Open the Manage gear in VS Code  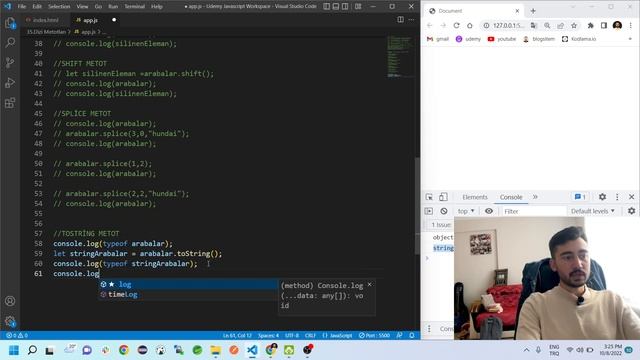(10, 321)
